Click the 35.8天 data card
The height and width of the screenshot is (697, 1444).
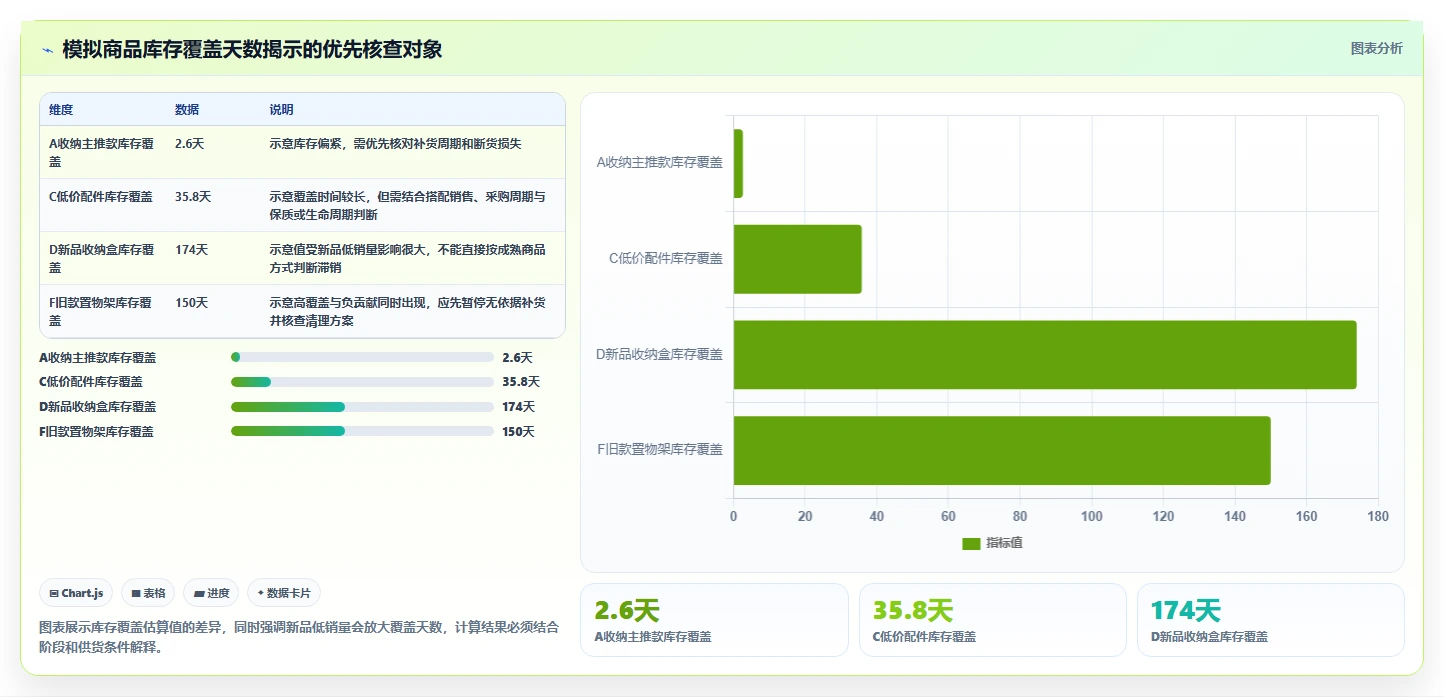pos(993,620)
